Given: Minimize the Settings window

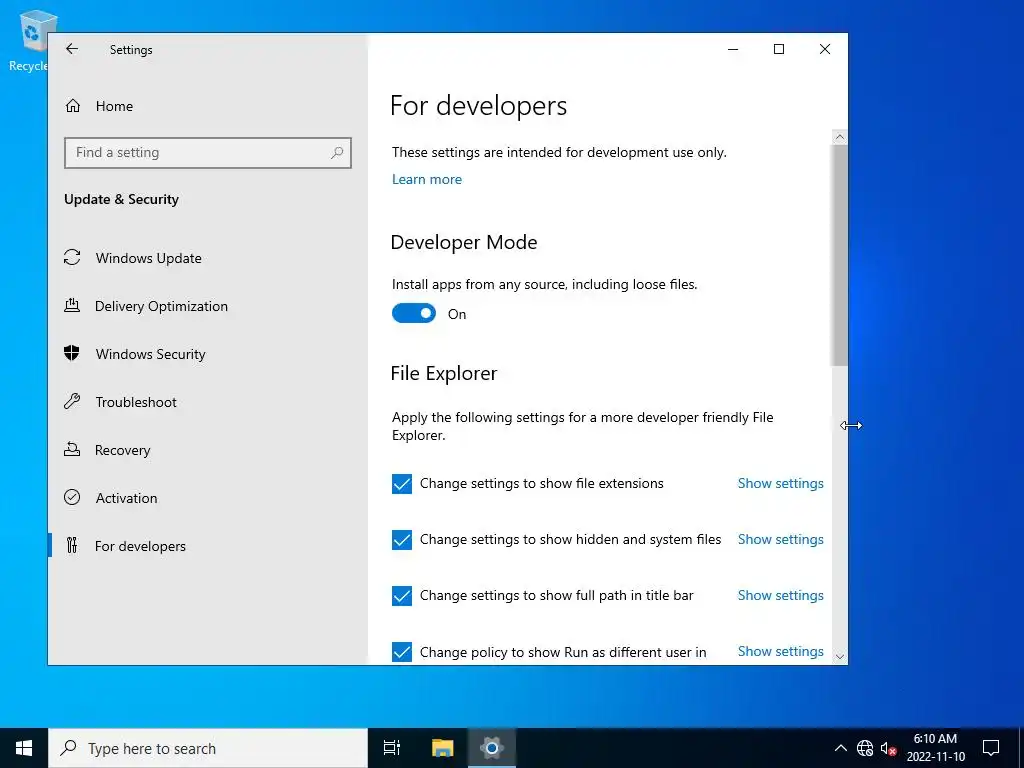Looking at the screenshot, I should pos(733,49).
